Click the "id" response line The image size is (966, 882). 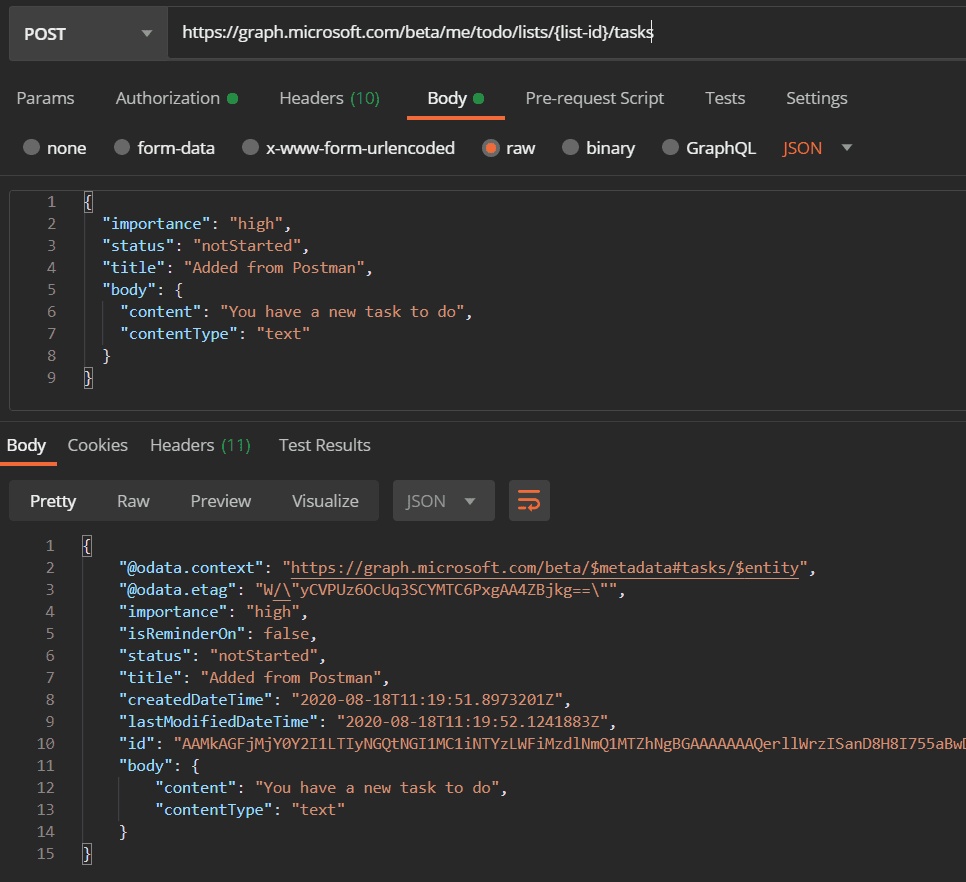click(x=542, y=744)
